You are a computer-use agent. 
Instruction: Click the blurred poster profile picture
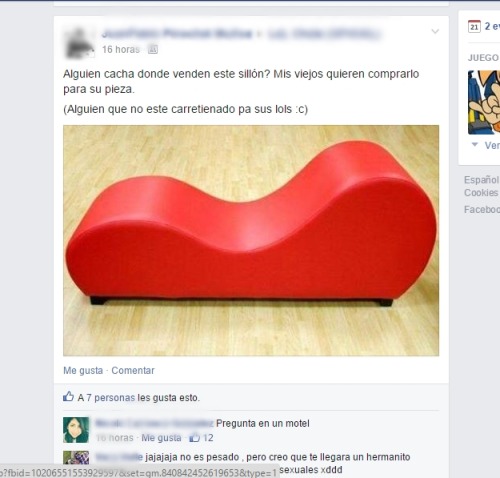coord(78,42)
